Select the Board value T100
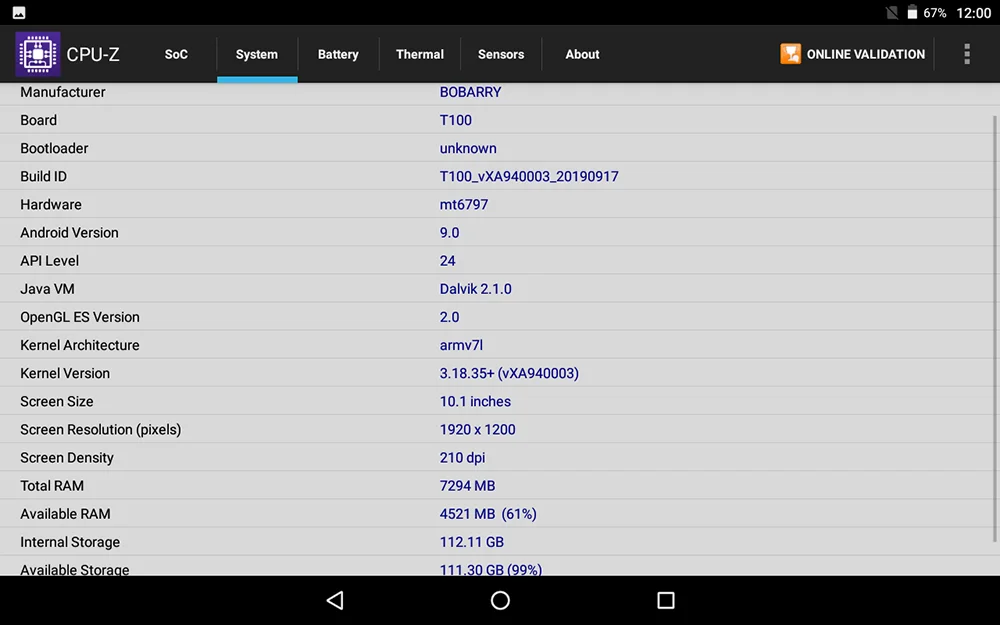The width and height of the screenshot is (1000, 625). pyautogui.click(x=455, y=120)
